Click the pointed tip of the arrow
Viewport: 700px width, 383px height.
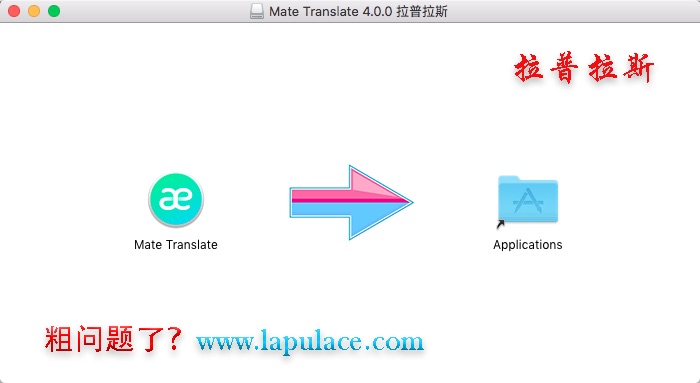tap(406, 202)
